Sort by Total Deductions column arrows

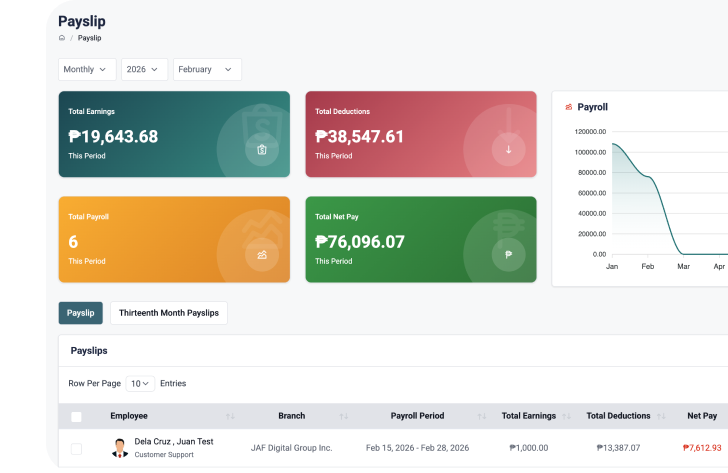661,416
